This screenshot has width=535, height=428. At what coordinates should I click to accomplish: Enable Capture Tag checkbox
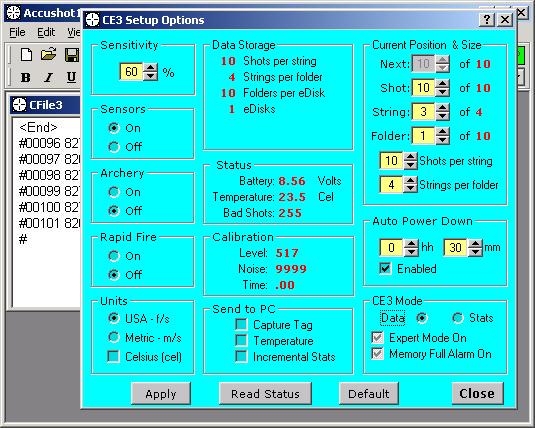(x=241, y=324)
